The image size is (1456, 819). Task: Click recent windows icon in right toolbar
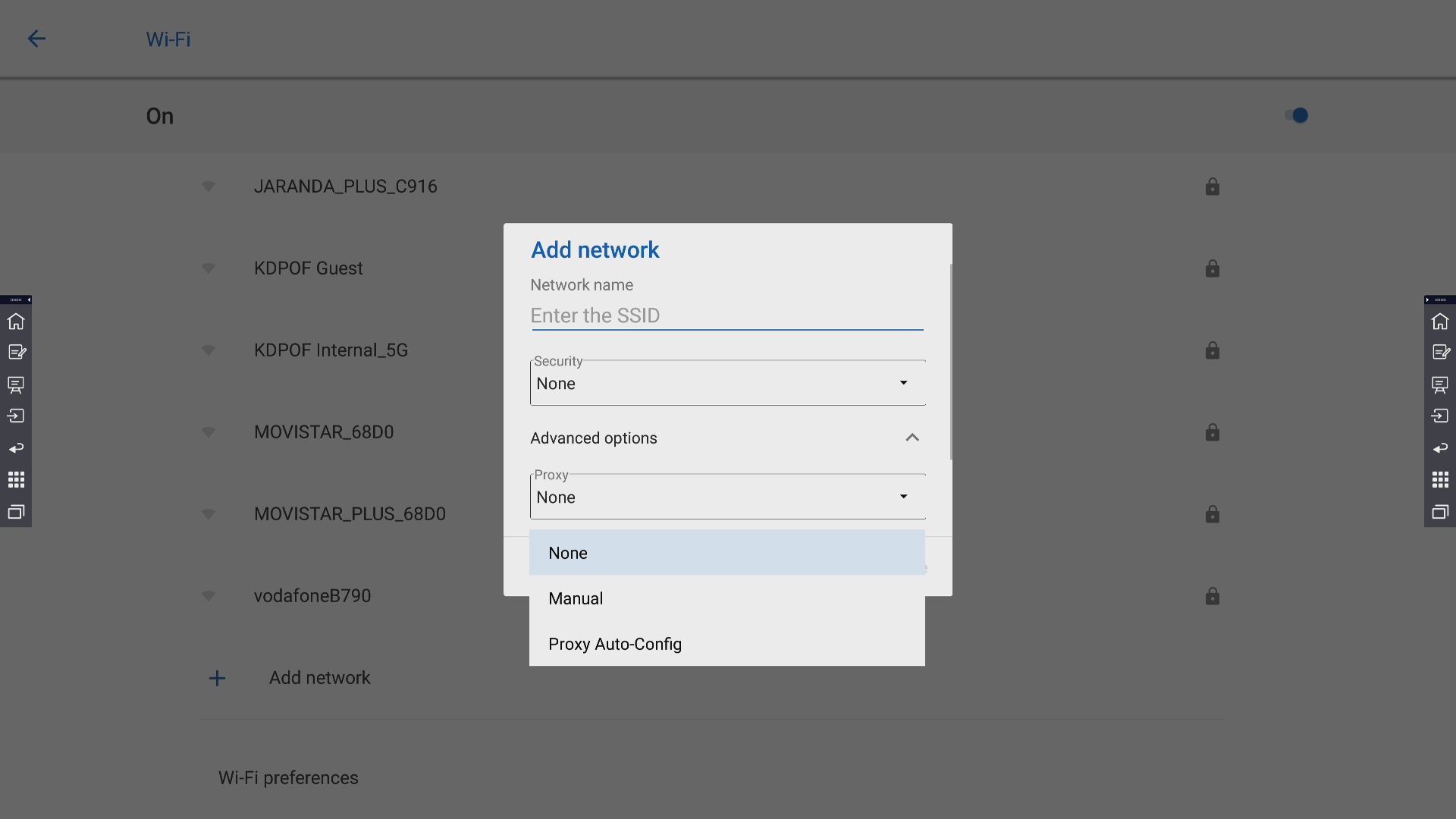point(1439,512)
